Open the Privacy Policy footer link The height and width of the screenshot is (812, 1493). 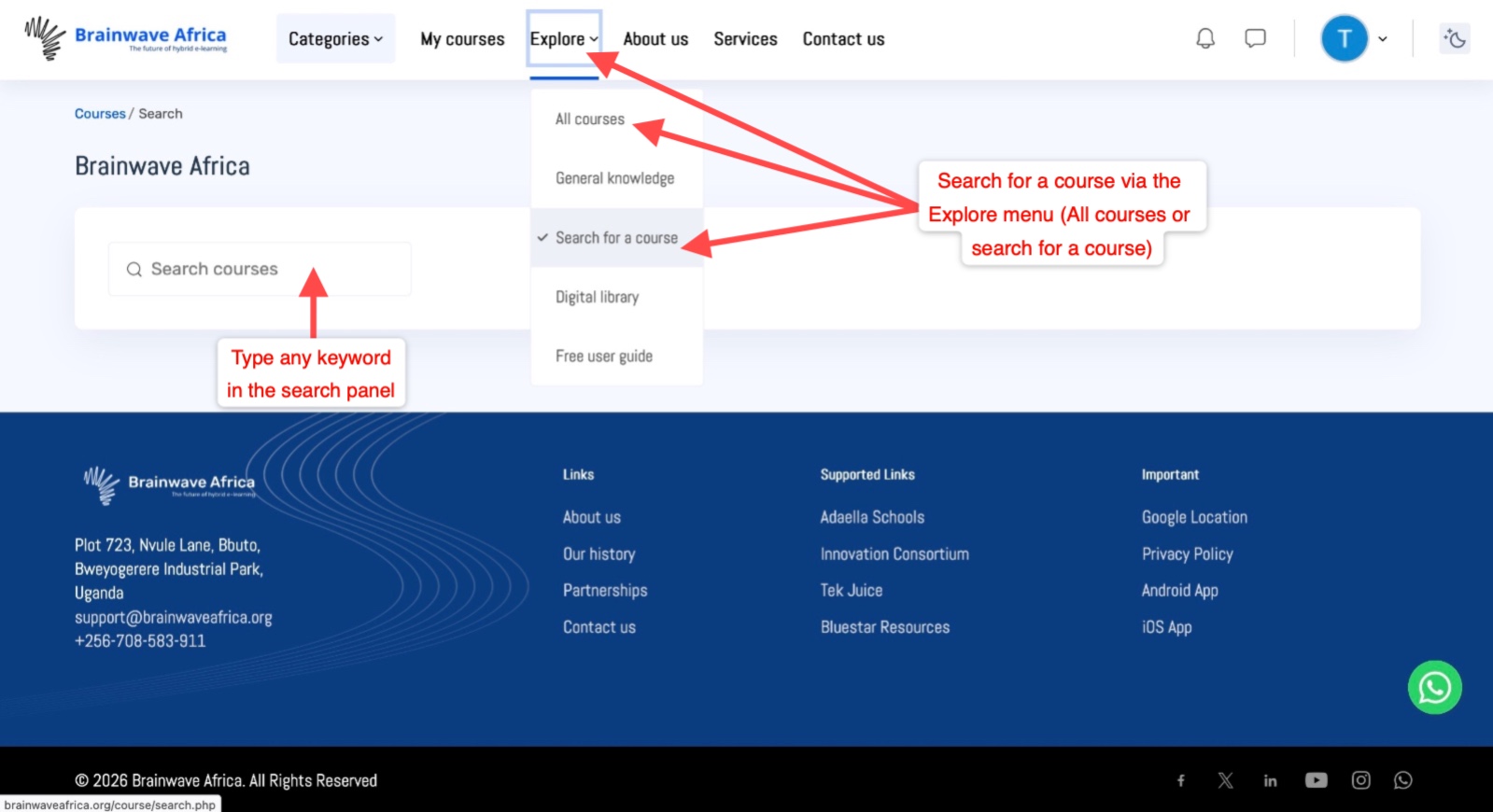coord(1187,554)
